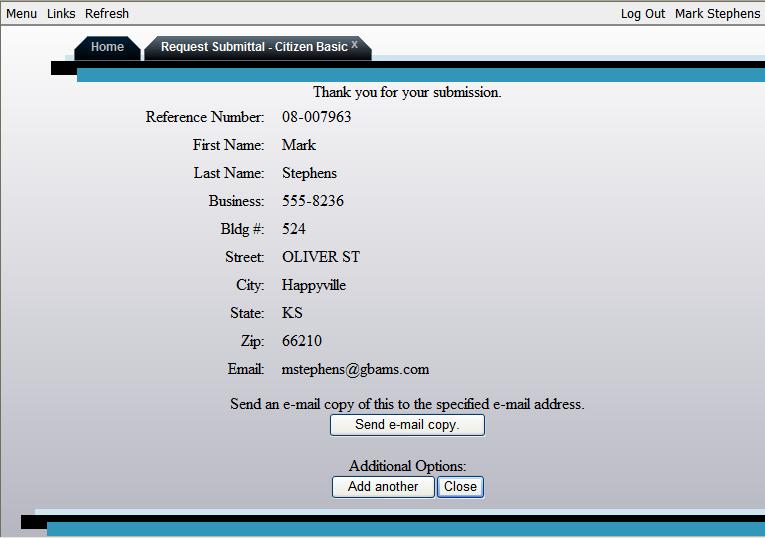Click the city value Happyville
Screen dimensions: 765x538
[314, 285]
